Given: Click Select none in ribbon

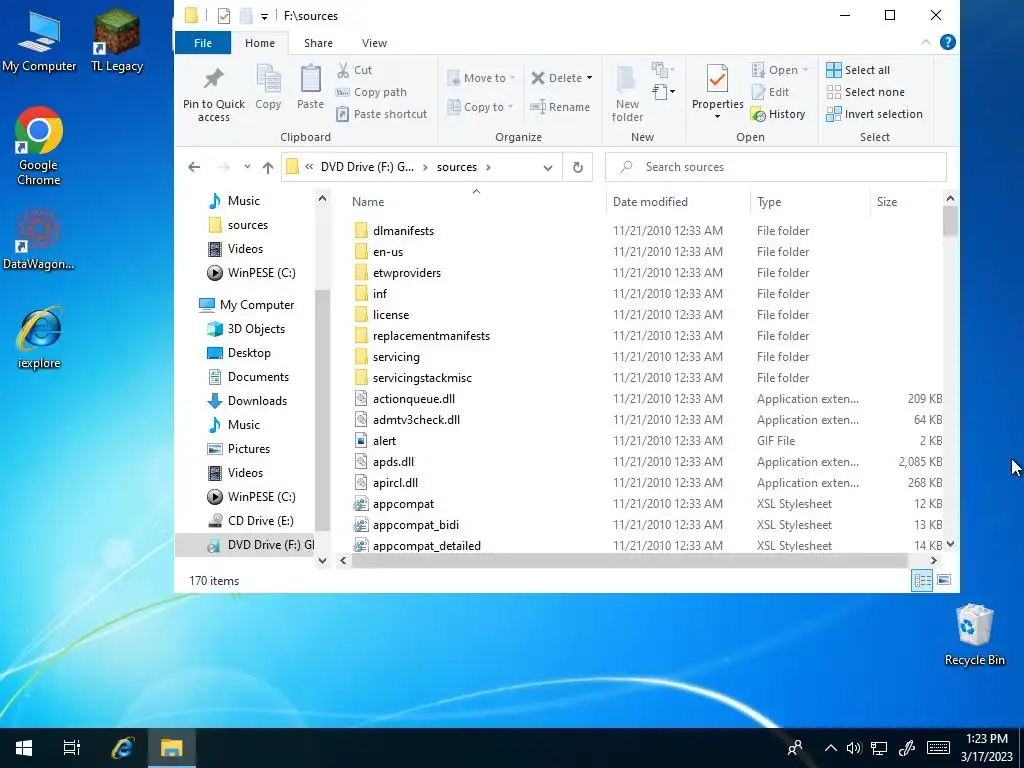Looking at the screenshot, I should click(x=865, y=92).
